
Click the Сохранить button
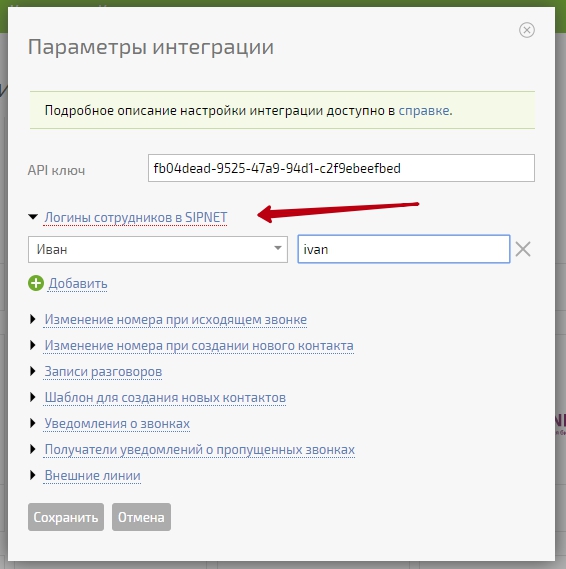[66, 517]
